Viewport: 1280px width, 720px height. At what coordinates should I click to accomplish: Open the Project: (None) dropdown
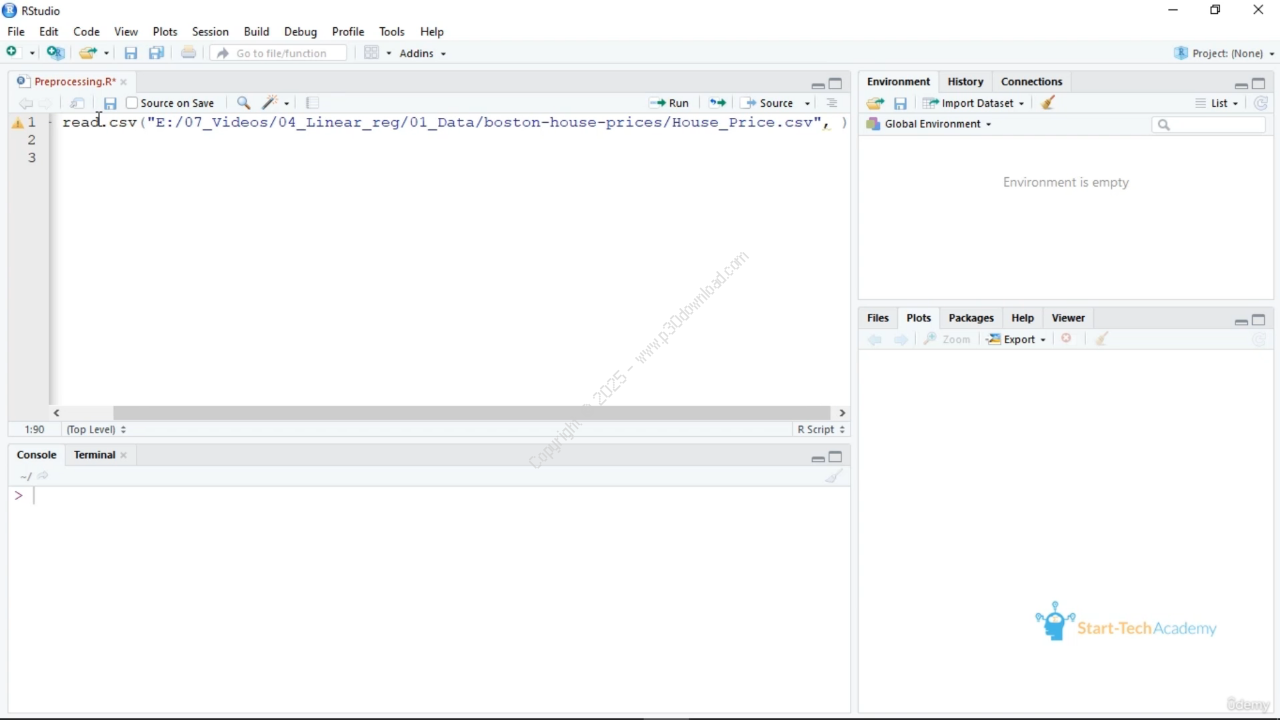coord(1226,53)
